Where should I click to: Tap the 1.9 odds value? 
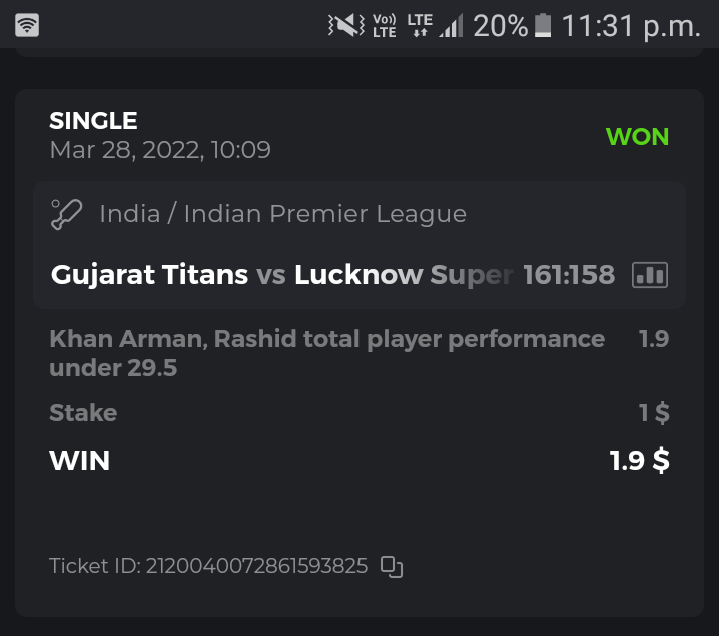click(654, 339)
